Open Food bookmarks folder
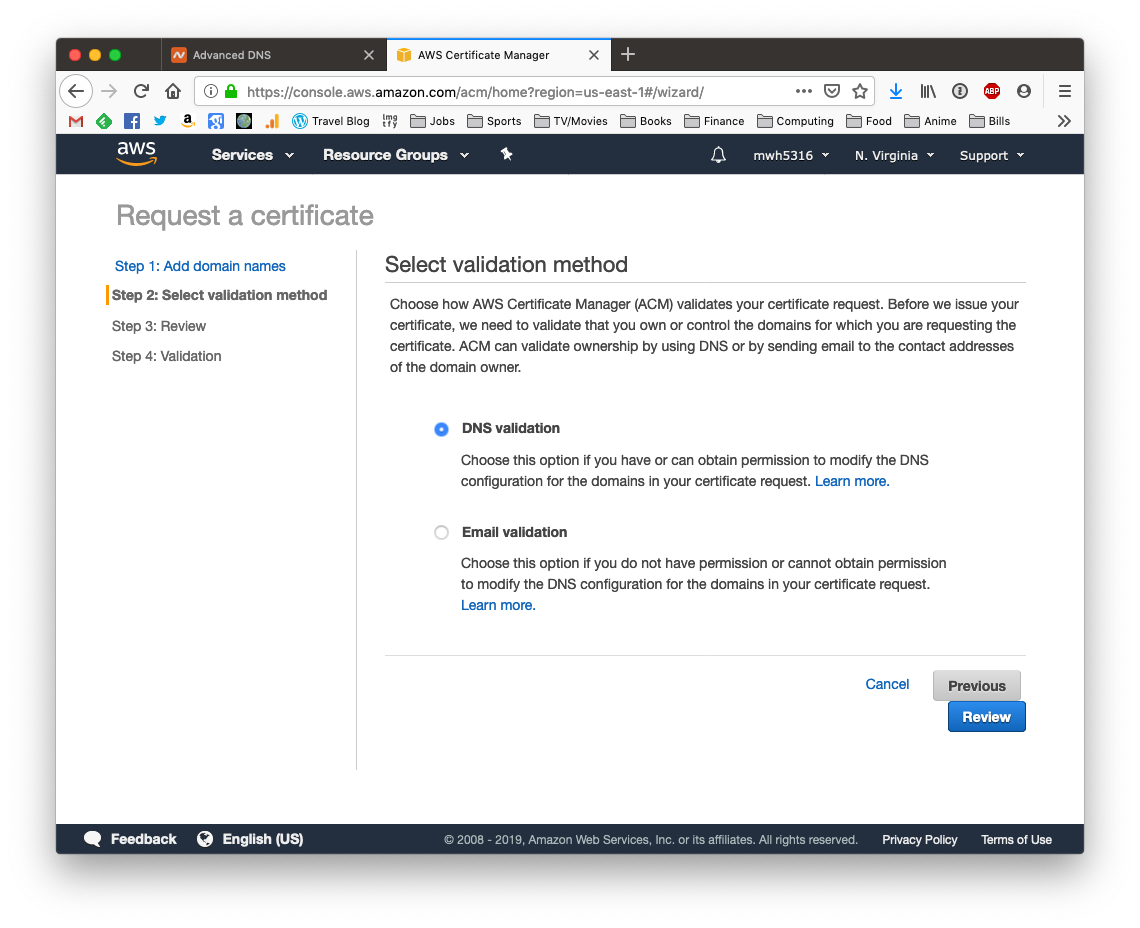This screenshot has height=928, width=1140. [869, 121]
